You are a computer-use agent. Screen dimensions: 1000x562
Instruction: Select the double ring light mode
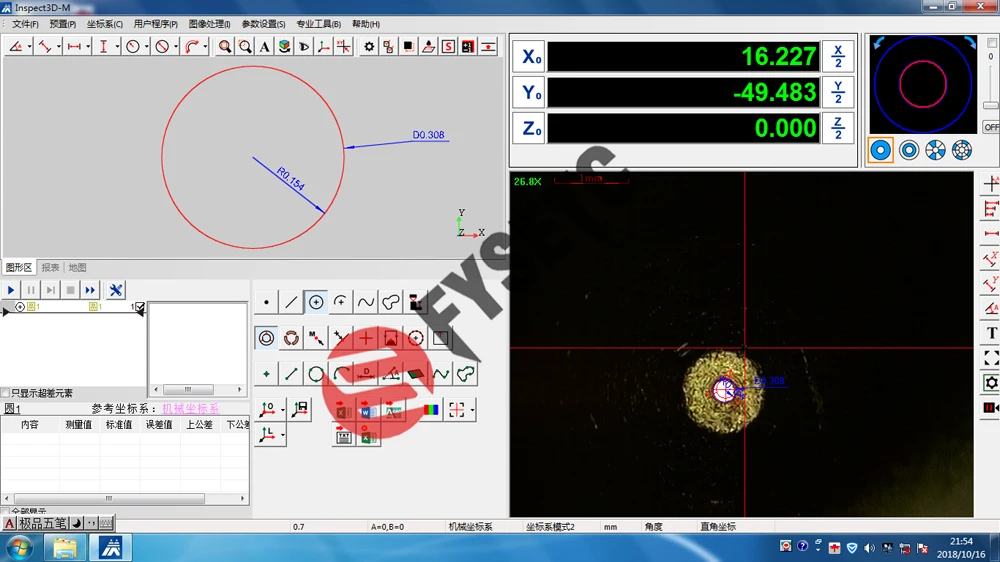pos(909,150)
